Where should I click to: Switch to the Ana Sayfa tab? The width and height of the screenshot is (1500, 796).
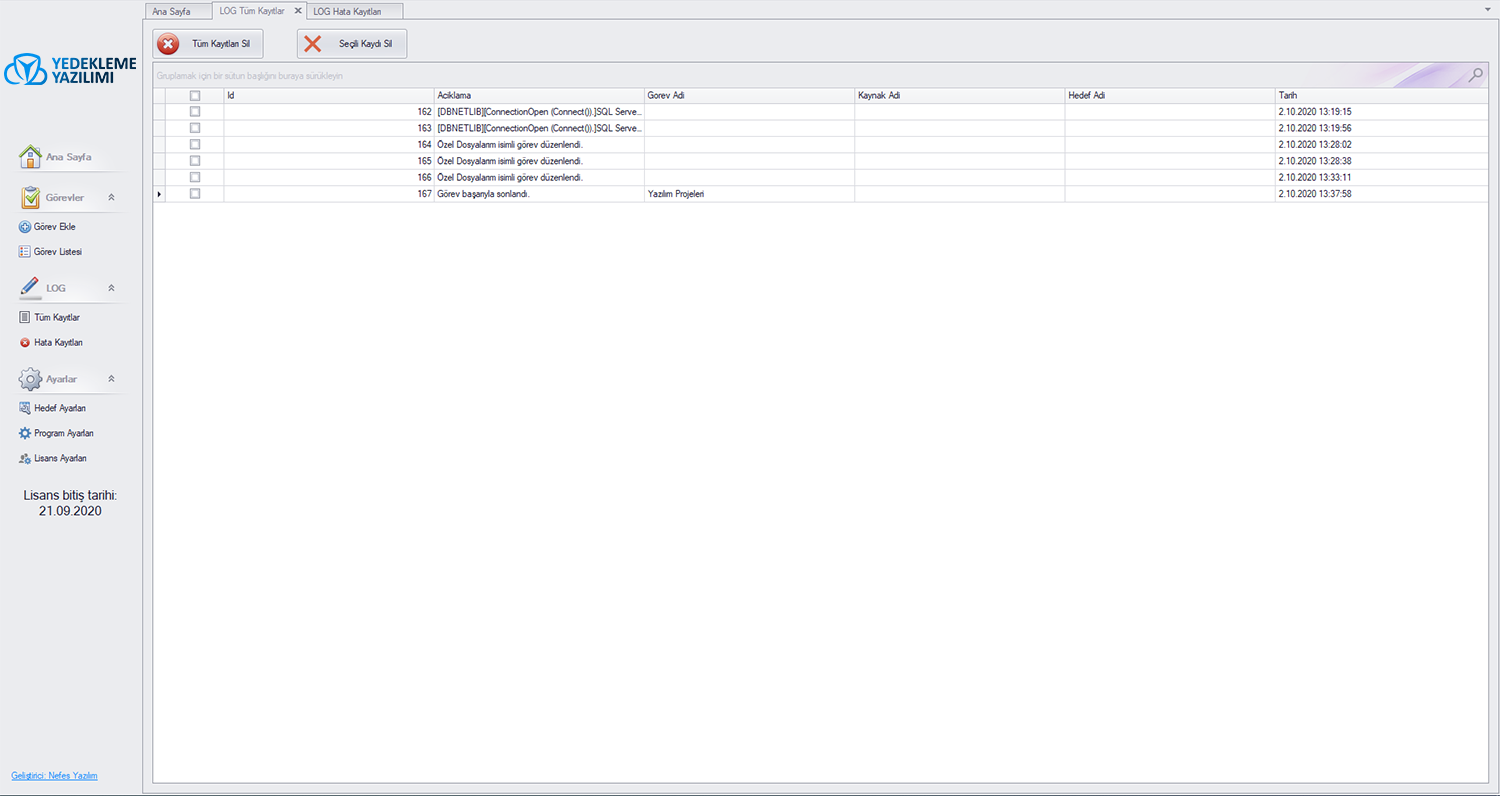pyautogui.click(x=171, y=11)
